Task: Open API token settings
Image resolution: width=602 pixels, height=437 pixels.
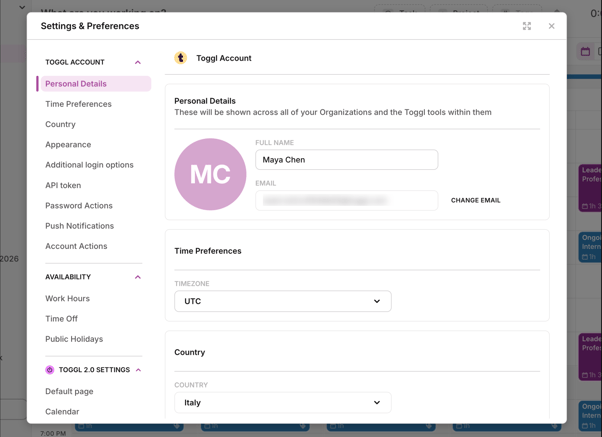Action: pyautogui.click(x=63, y=185)
